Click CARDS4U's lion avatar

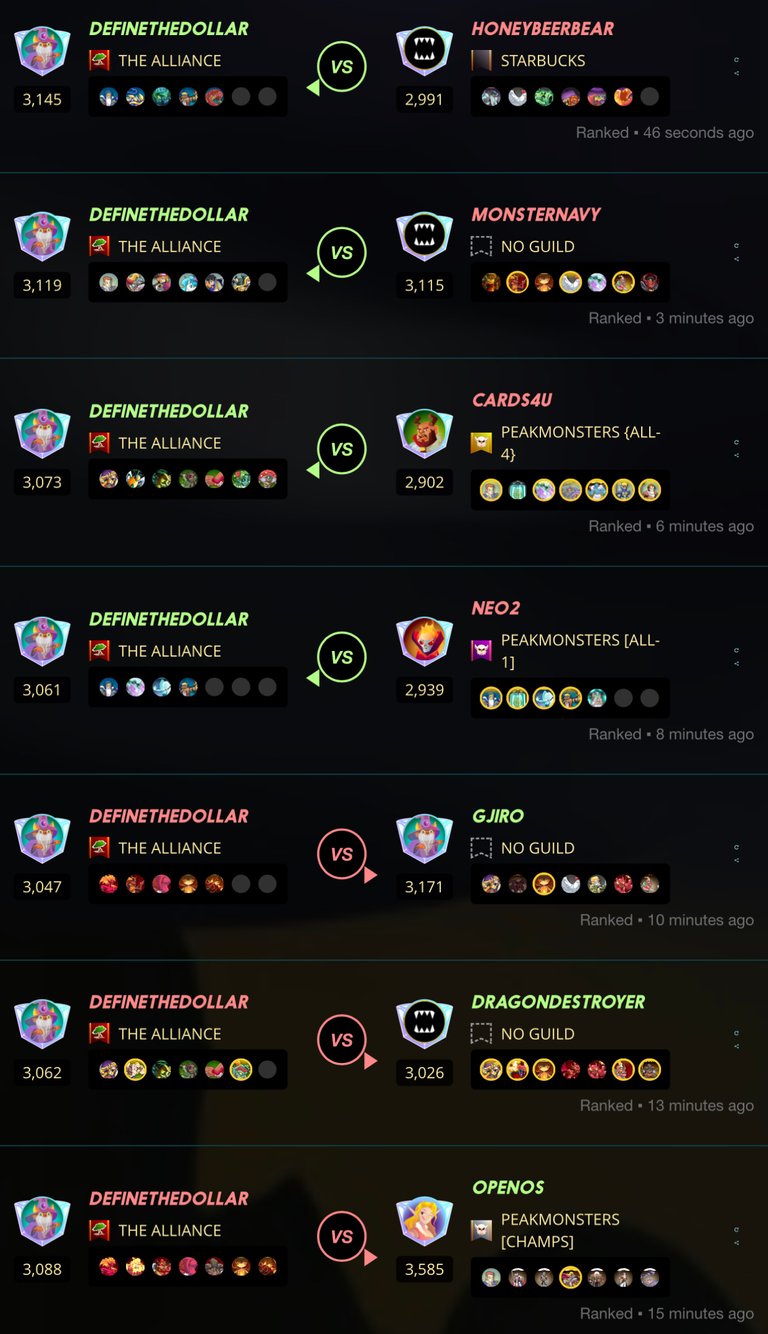424,433
